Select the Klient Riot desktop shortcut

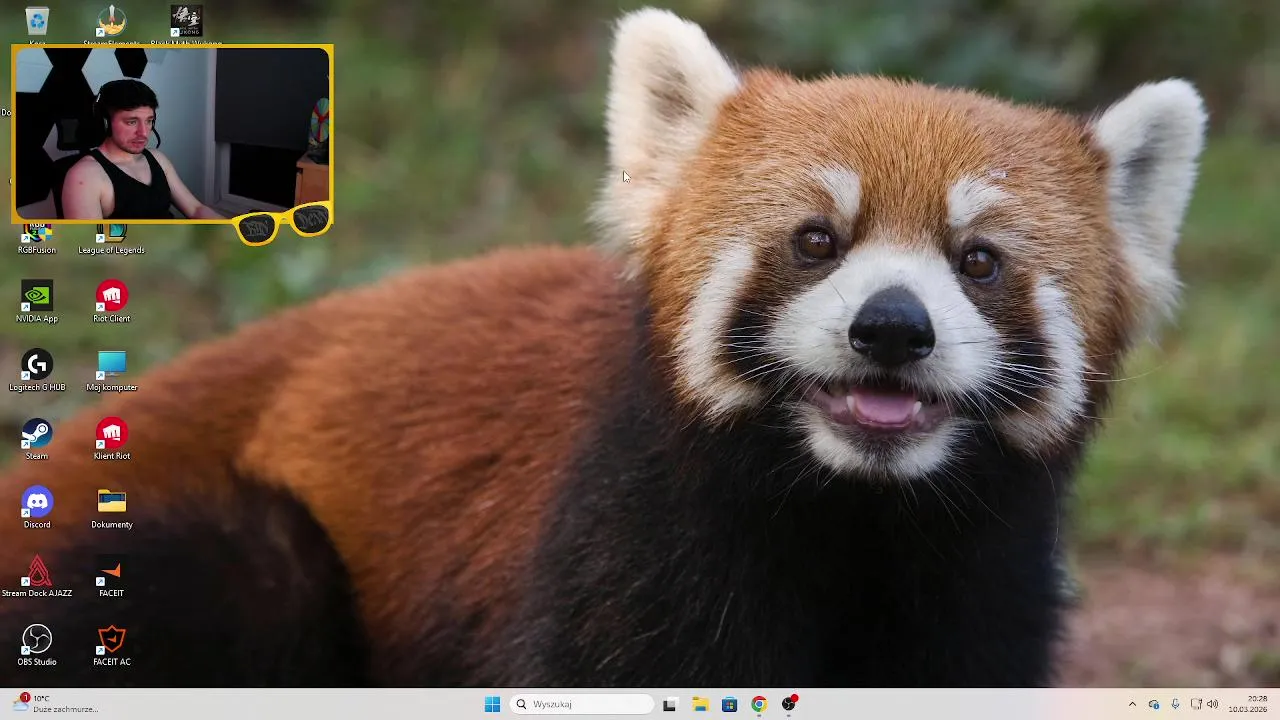tap(111, 440)
